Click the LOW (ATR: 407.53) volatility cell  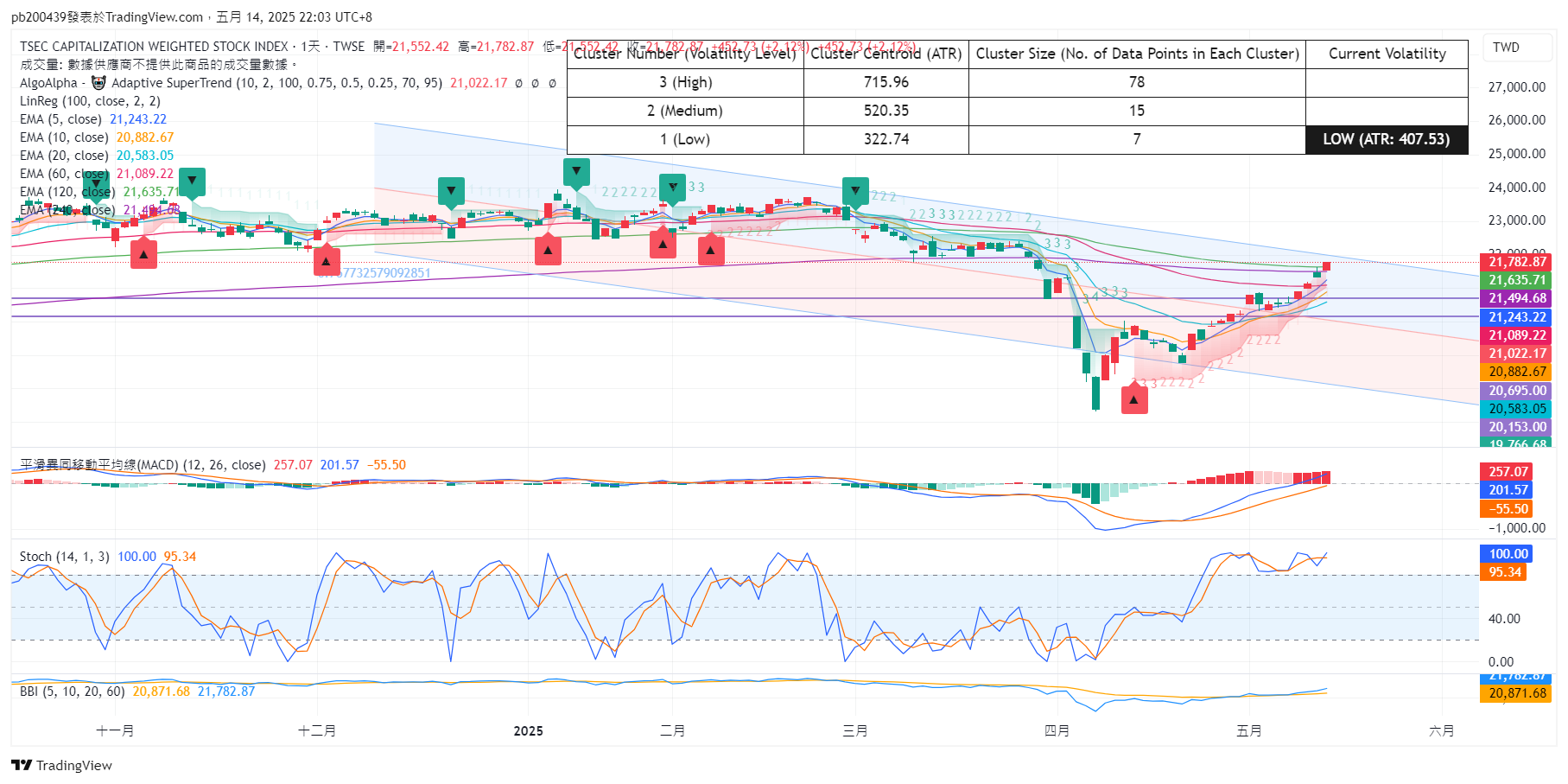(1387, 139)
